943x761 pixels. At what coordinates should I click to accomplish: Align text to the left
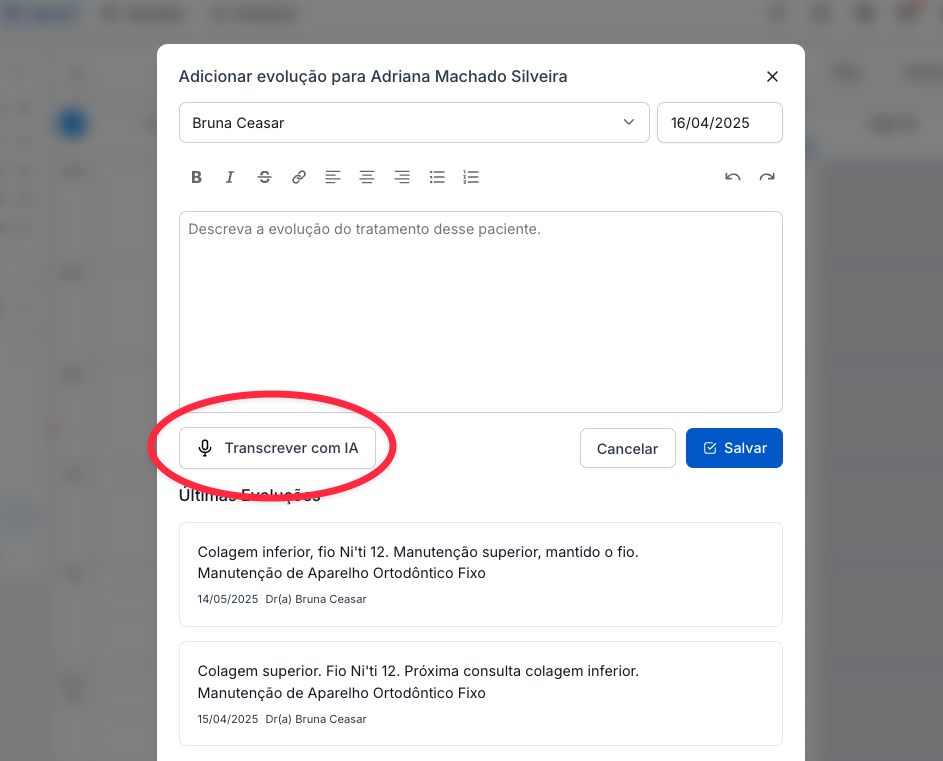pyautogui.click(x=333, y=177)
